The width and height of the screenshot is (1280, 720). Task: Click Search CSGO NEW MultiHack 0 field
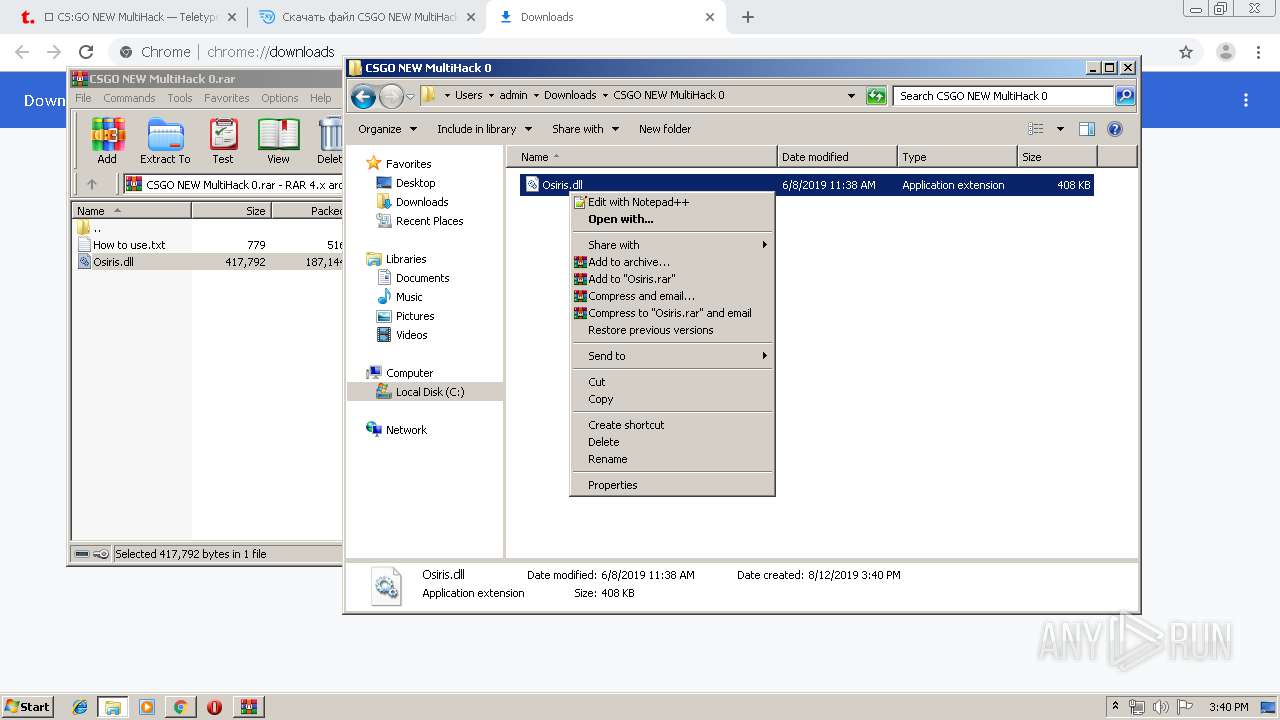pos(1003,96)
